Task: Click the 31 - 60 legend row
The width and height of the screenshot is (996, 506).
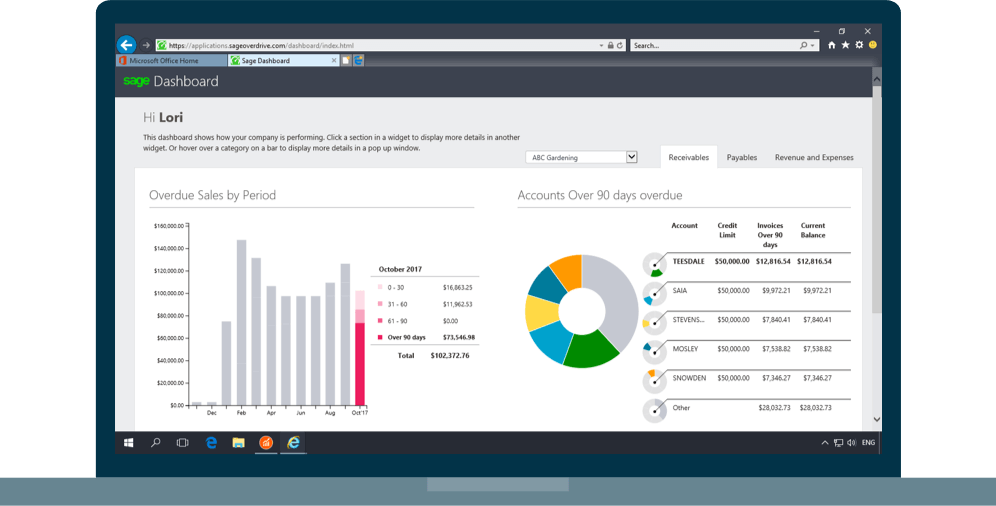Action: click(x=425, y=304)
